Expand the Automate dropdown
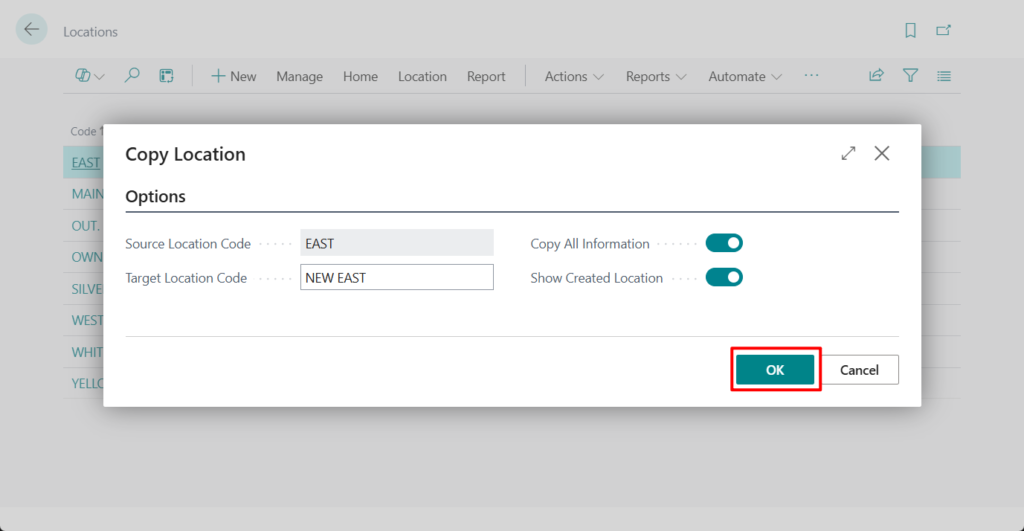 [745, 76]
